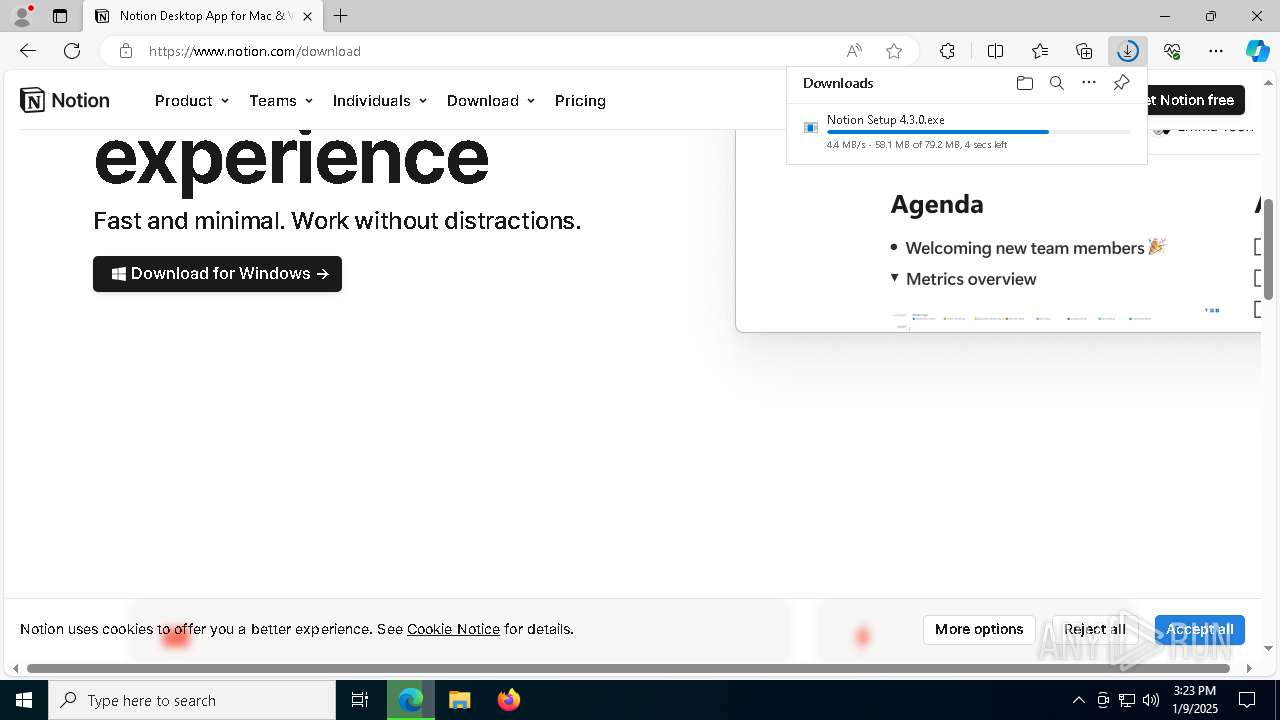Pin the Downloads panel
The height and width of the screenshot is (720, 1280).
coord(1121,83)
